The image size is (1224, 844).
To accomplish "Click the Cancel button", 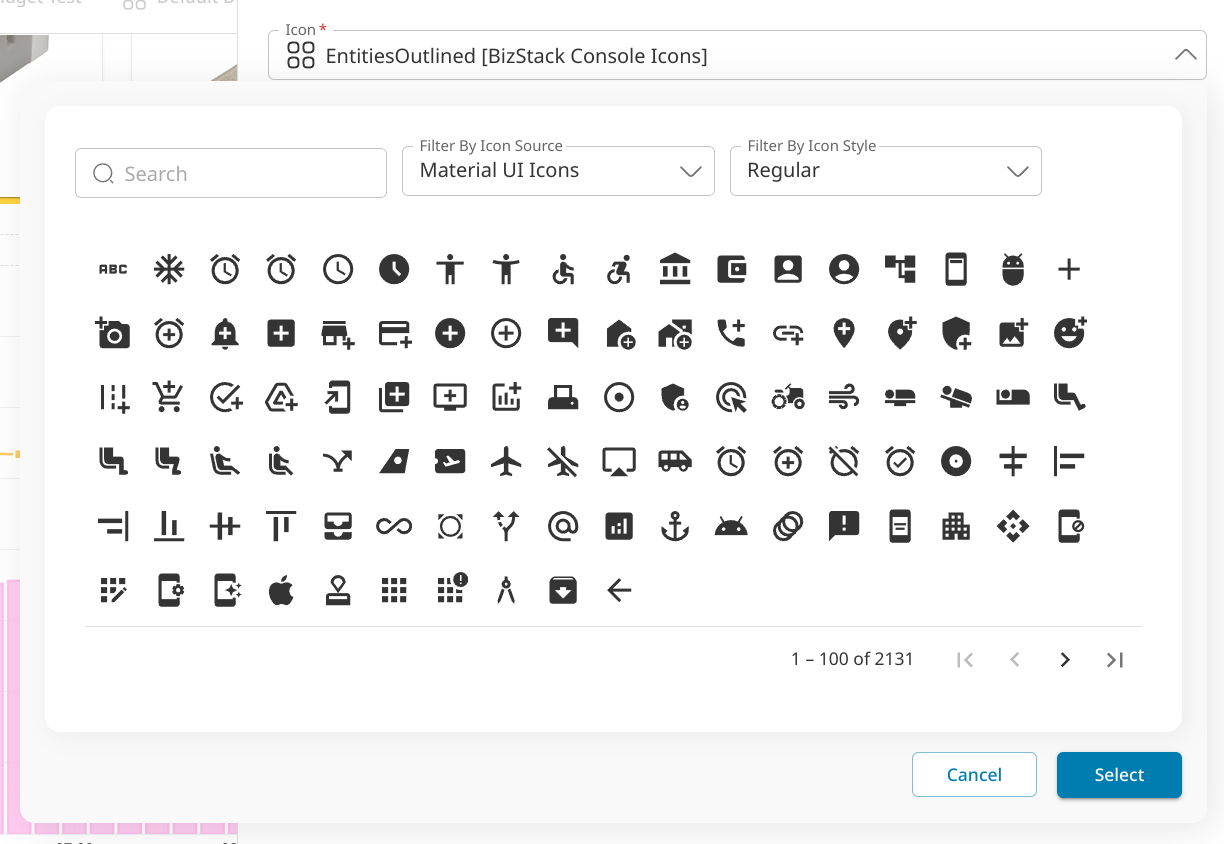I will (973, 775).
